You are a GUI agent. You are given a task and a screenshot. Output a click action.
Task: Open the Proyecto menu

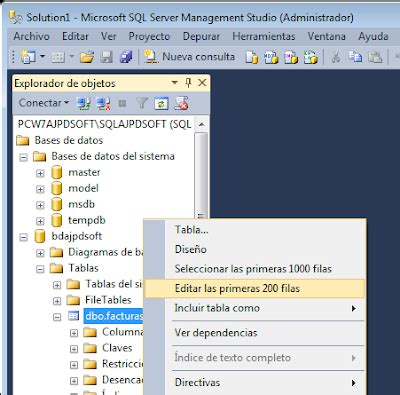[149, 36]
